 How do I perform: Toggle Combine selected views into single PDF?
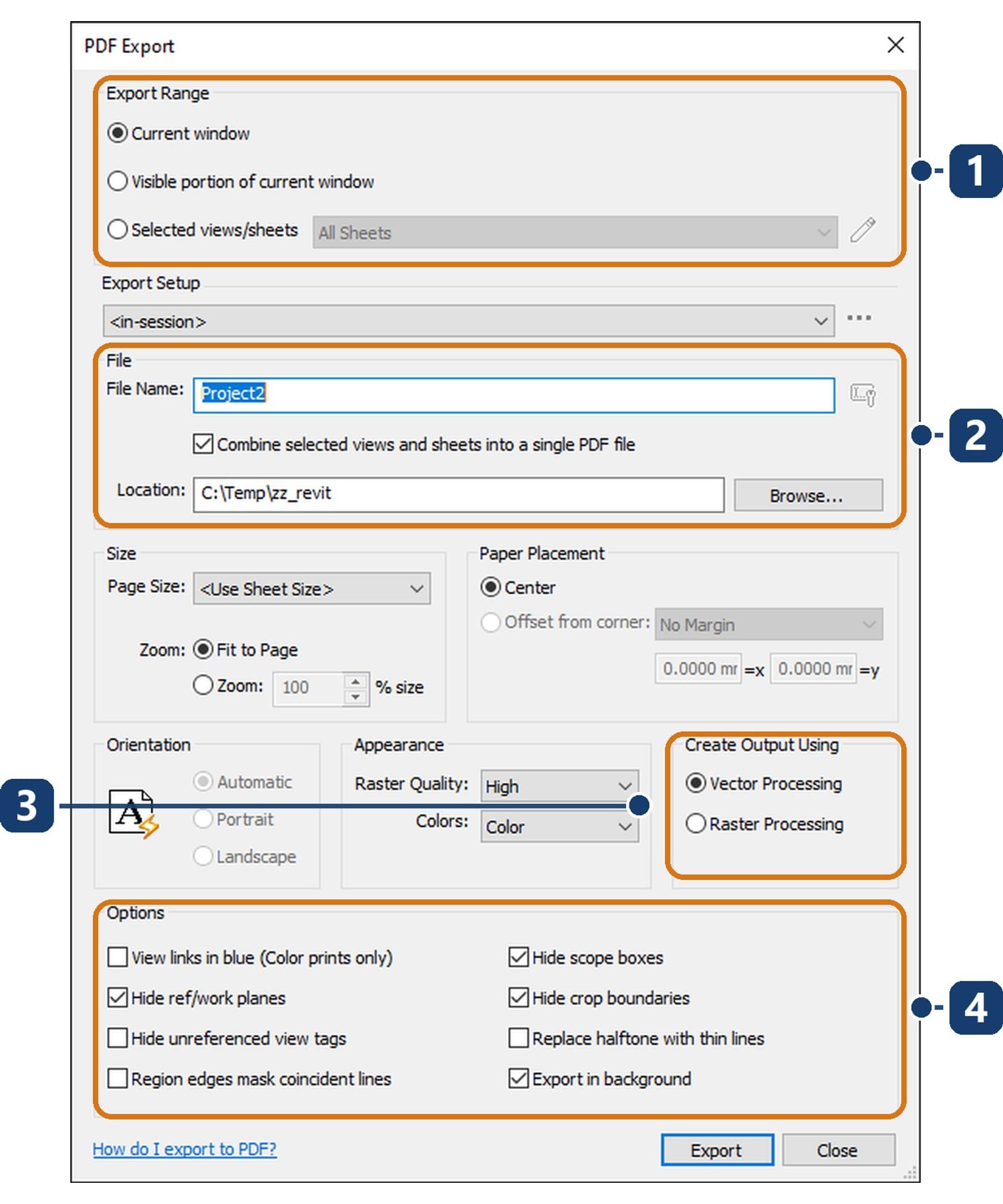click(203, 444)
